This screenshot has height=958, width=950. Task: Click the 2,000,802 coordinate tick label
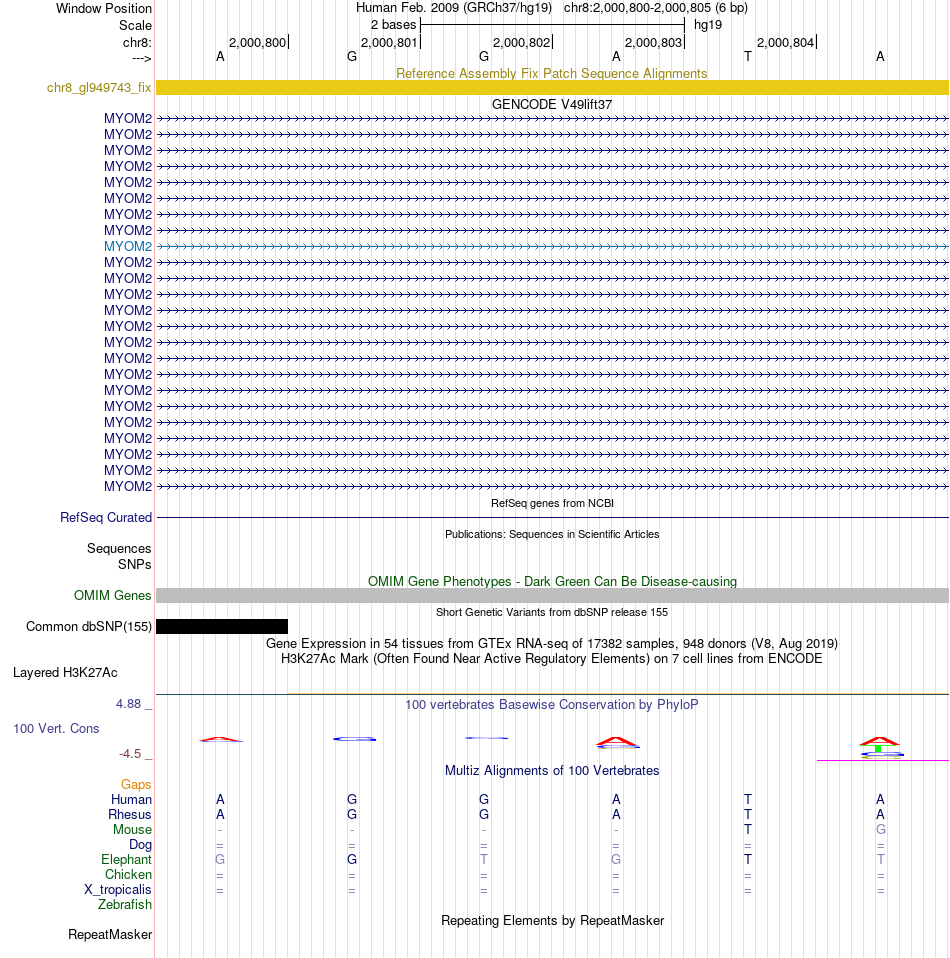pyautogui.click(x=521, y=43)
